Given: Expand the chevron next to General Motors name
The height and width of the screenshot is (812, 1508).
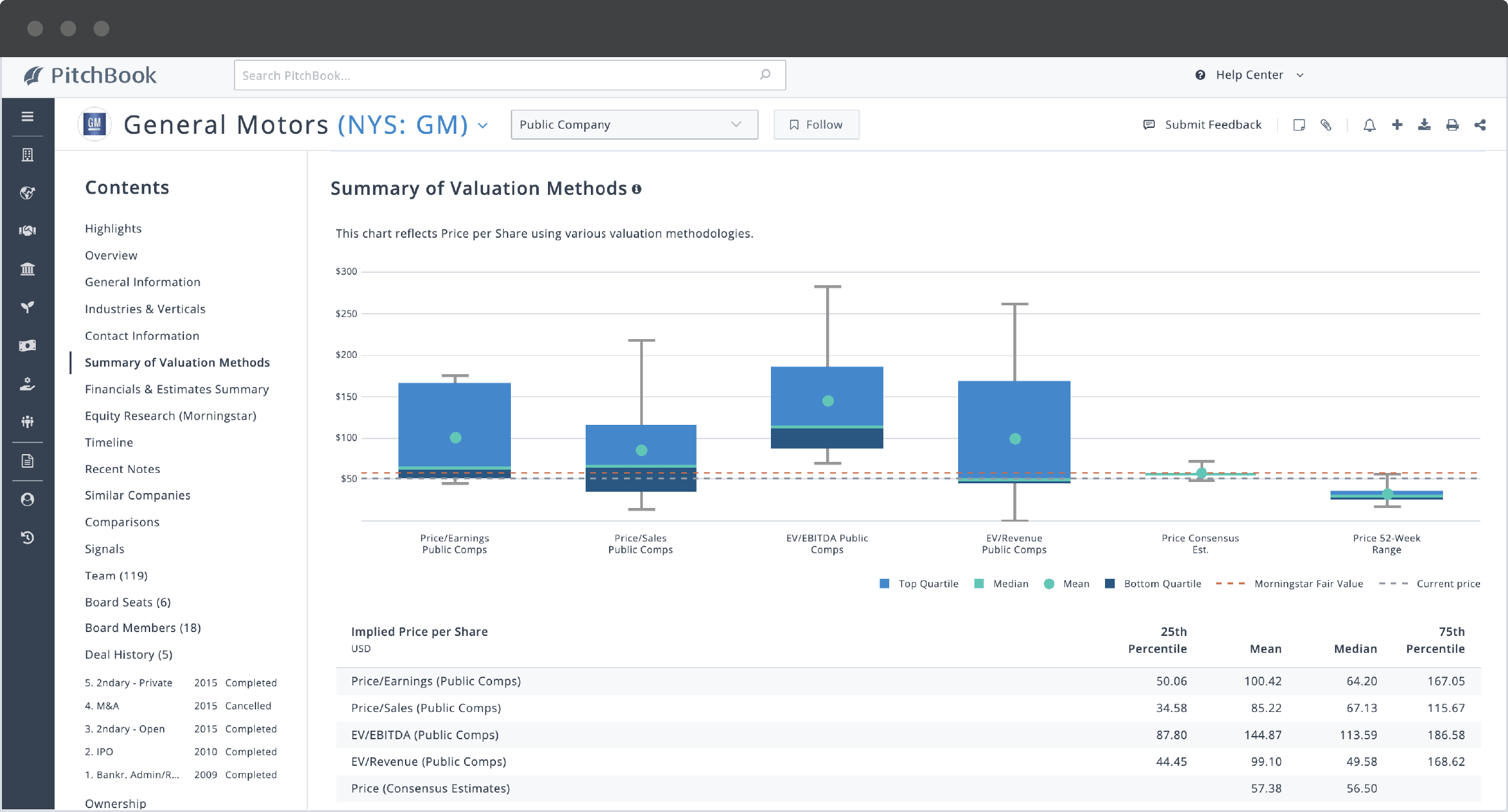Looking at the screenshot, I should tap(482, 125).
